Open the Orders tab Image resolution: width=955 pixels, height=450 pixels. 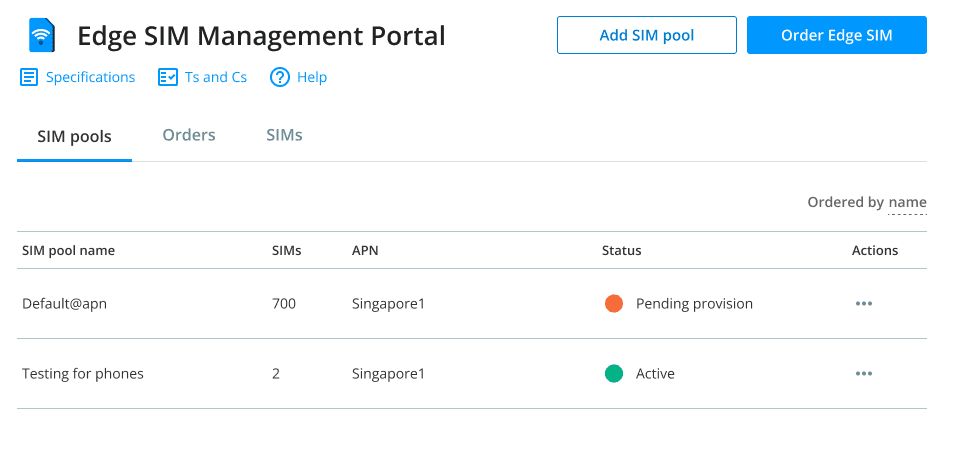(x=189, y=135)
